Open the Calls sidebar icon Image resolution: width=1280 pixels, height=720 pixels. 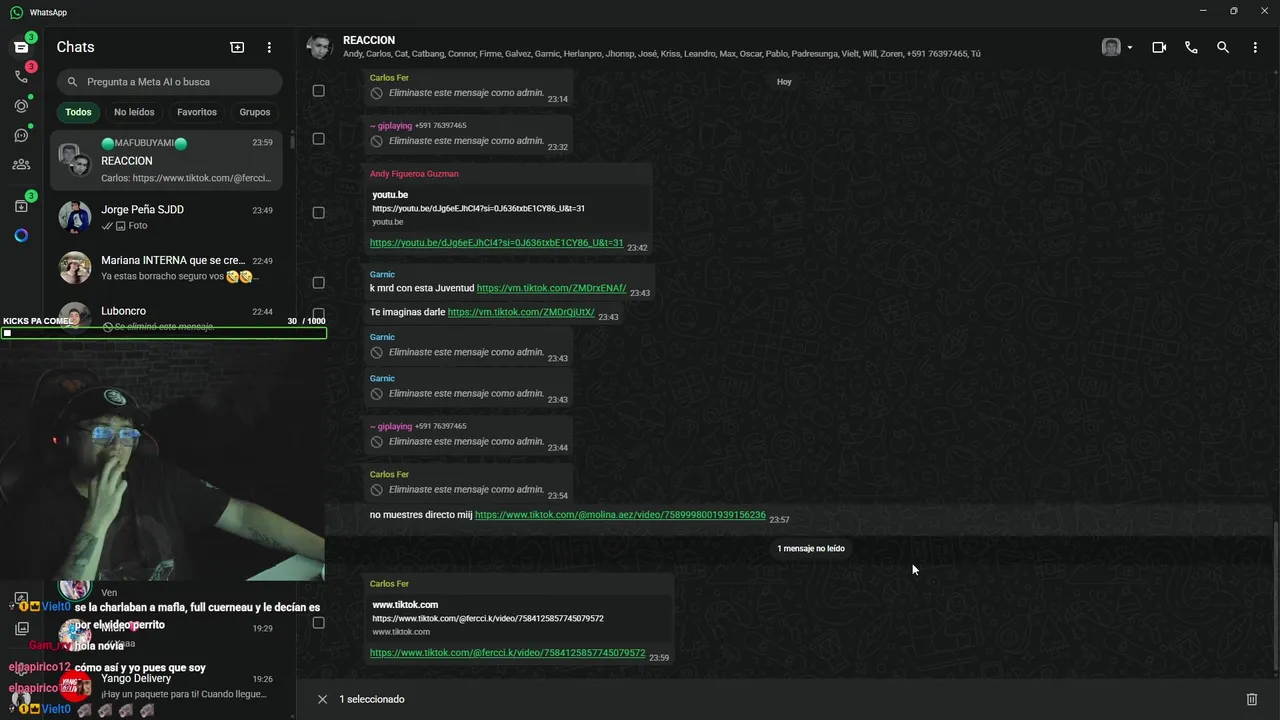pyautogui.click(x=21, y=76)
